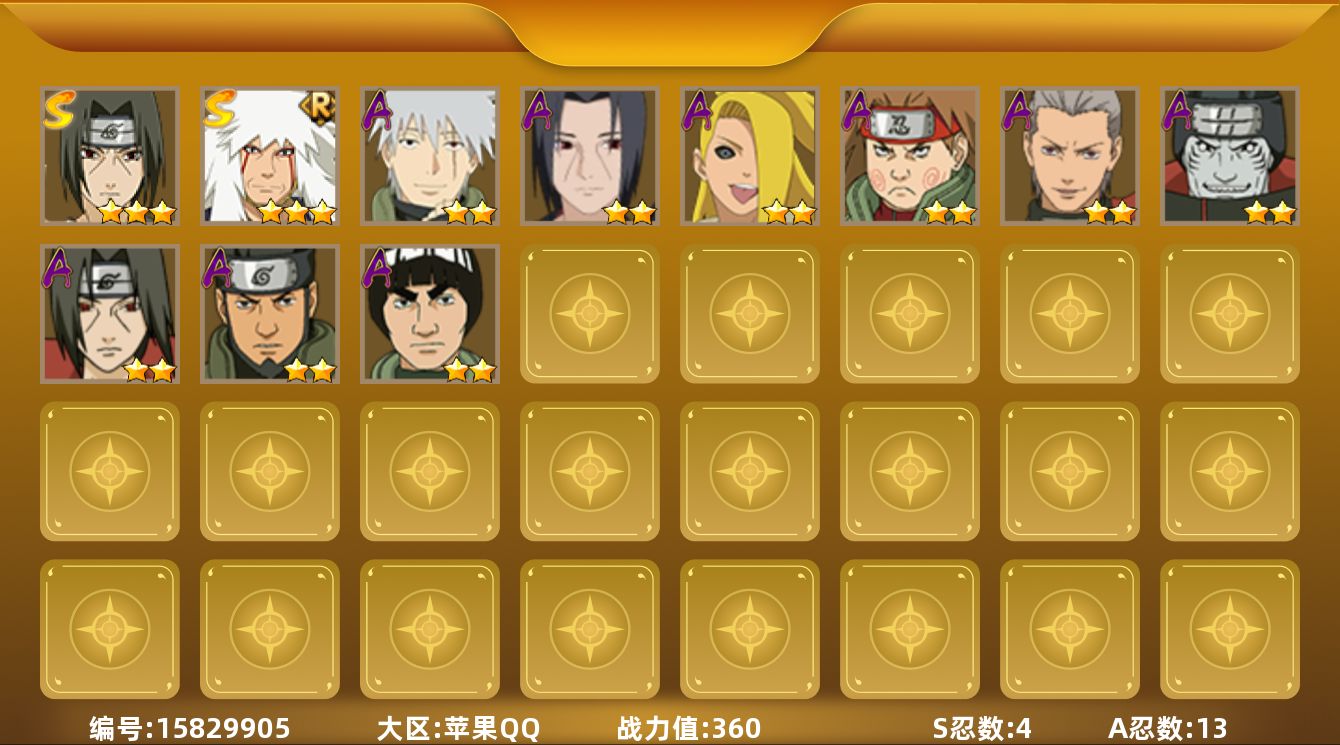Click the first empty slot in third row

(x=110, y=471)
